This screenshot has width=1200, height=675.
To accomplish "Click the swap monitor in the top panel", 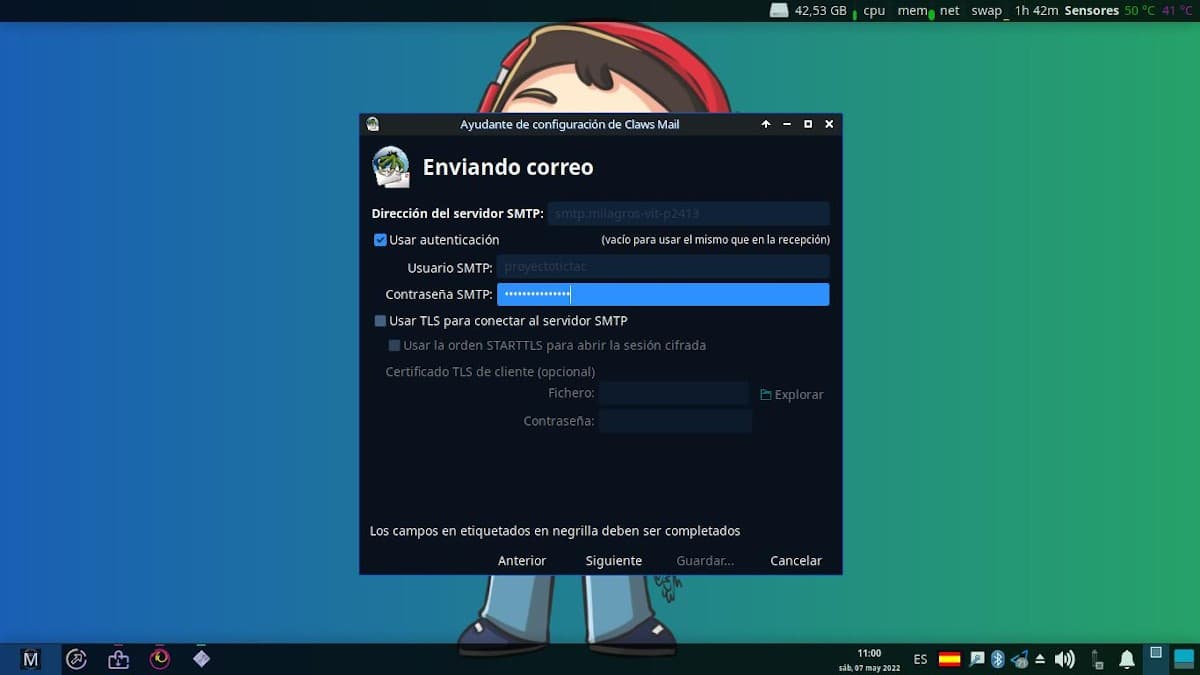I will [988, 10].
